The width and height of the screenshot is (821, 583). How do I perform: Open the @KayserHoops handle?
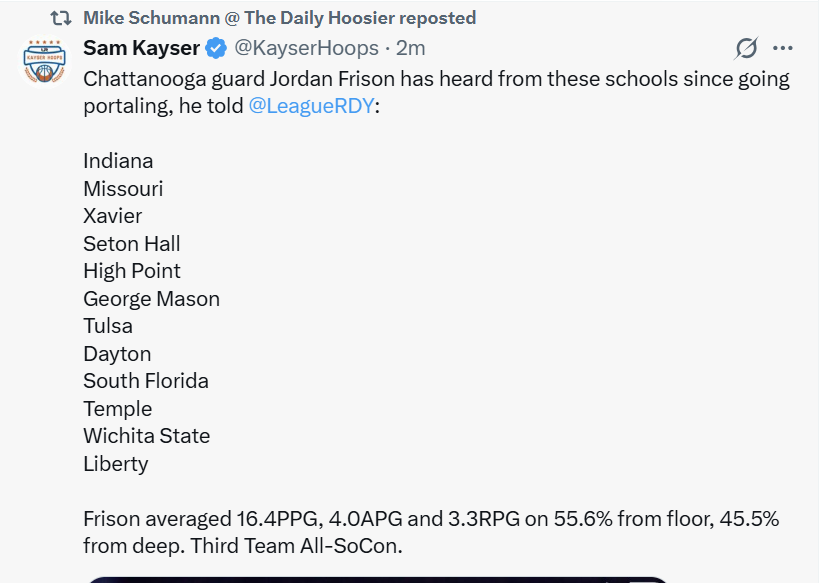(306, 48)
